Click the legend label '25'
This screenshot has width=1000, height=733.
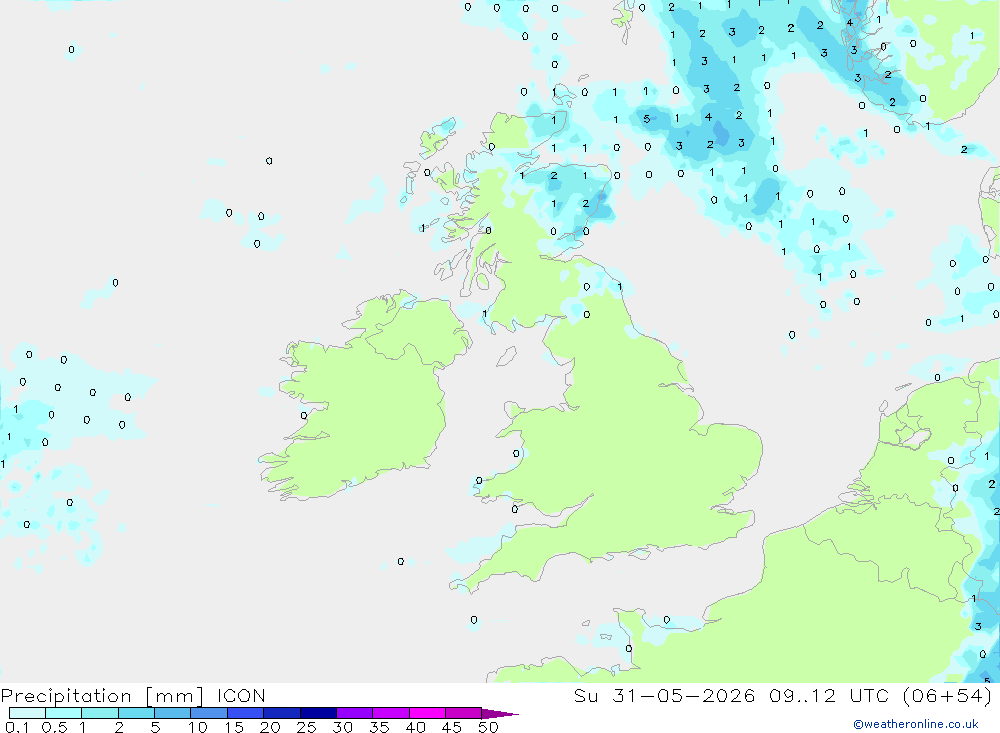pyautogui.click(x=306, y=727)
